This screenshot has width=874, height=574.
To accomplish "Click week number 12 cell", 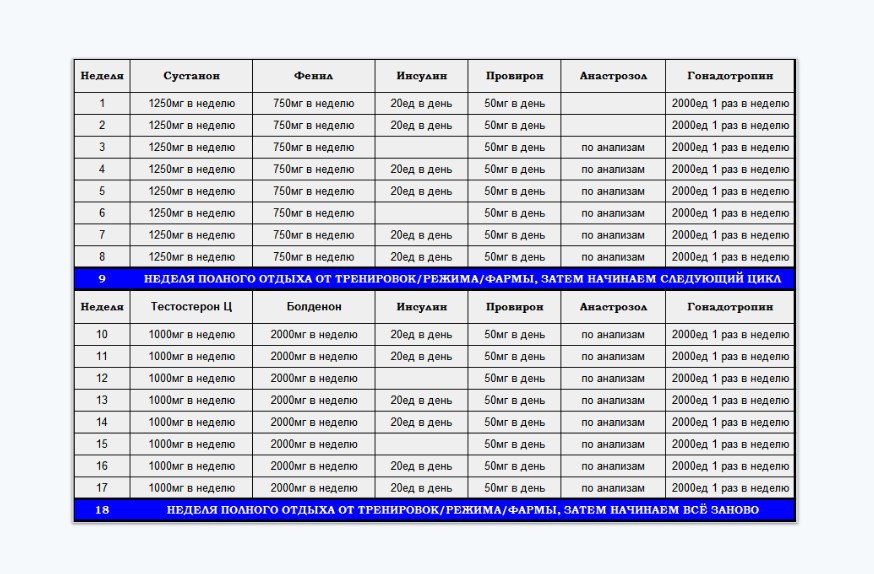I will tap(102, 378).
